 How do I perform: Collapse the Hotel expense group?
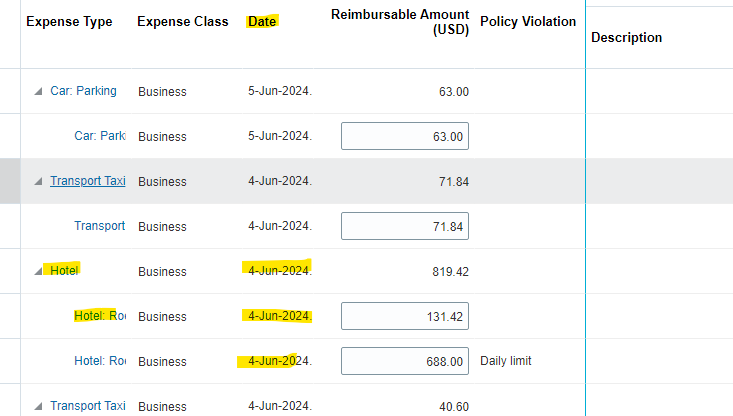[38, 271]
